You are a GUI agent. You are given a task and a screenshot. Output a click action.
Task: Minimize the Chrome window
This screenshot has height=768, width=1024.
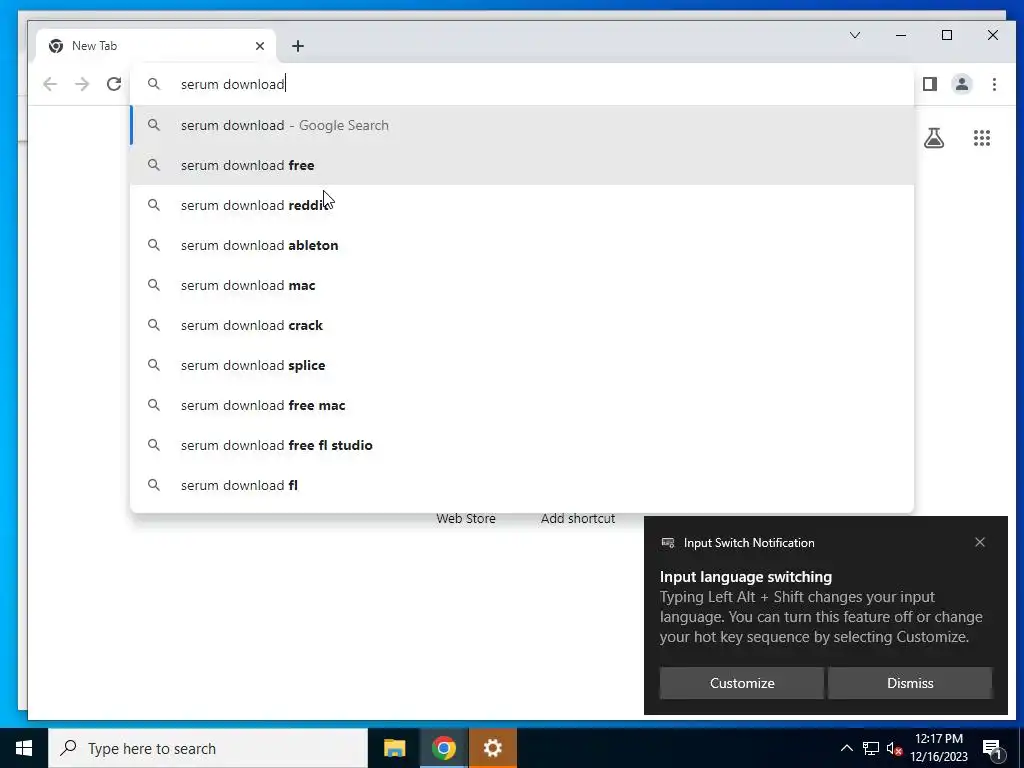[x=901, y=35]
